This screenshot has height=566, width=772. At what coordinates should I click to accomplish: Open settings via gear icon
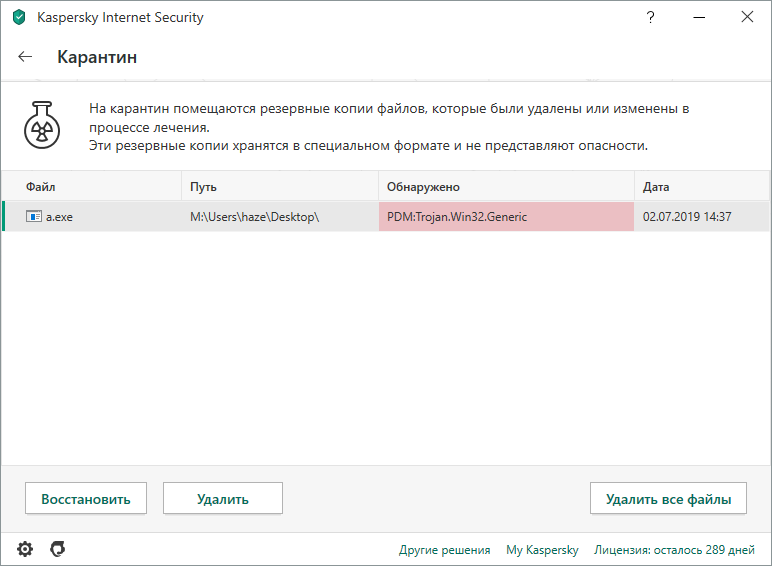(x=25, y=549)
